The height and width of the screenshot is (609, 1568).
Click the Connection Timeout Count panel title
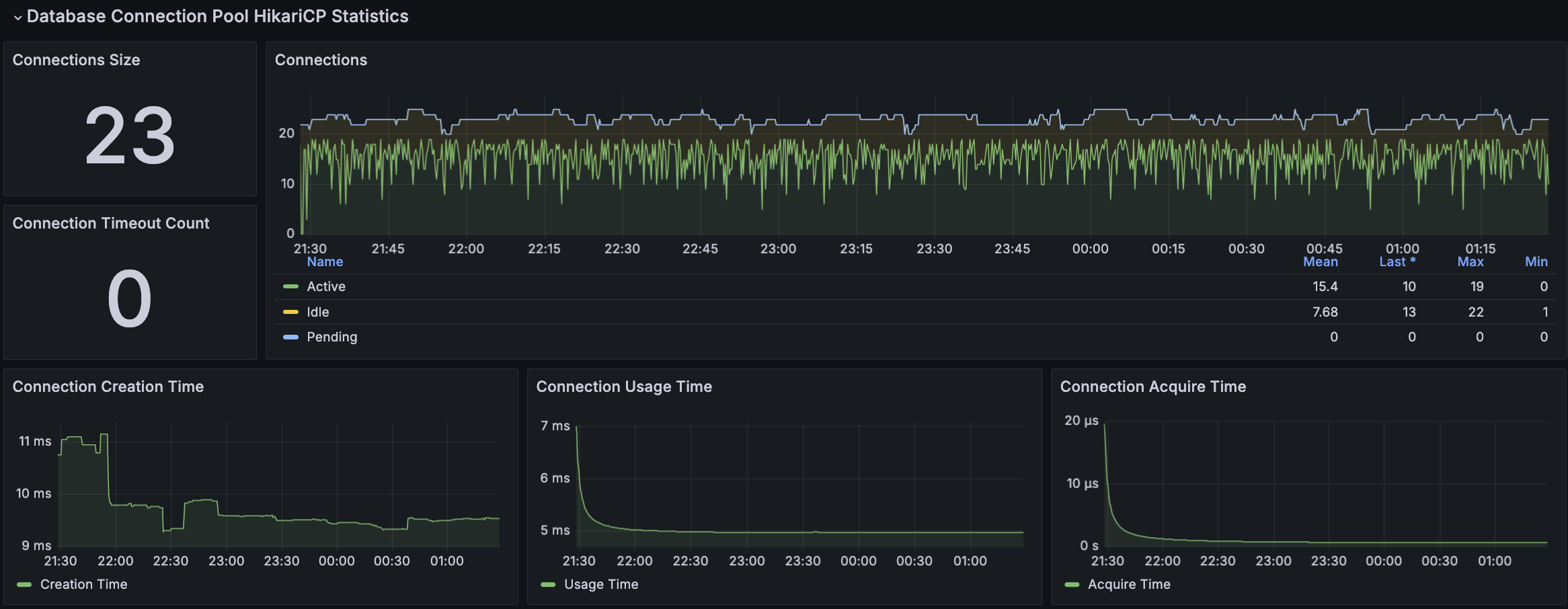point(111,223)
